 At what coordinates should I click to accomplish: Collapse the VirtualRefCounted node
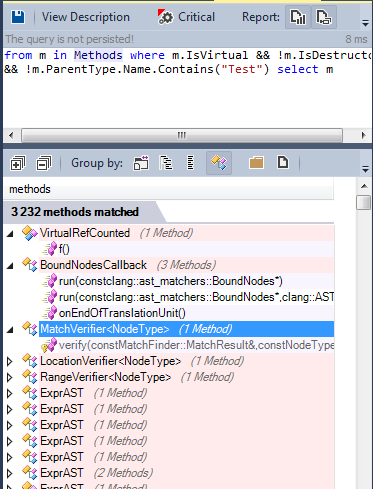click(10, 234)
